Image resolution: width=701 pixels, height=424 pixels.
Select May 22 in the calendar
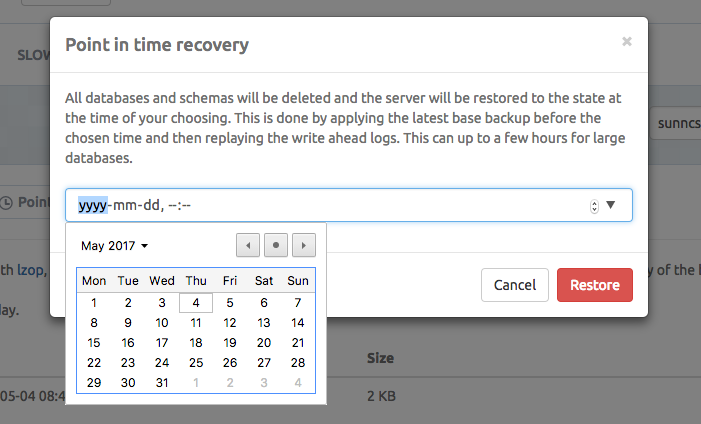[x=94, y=363]
